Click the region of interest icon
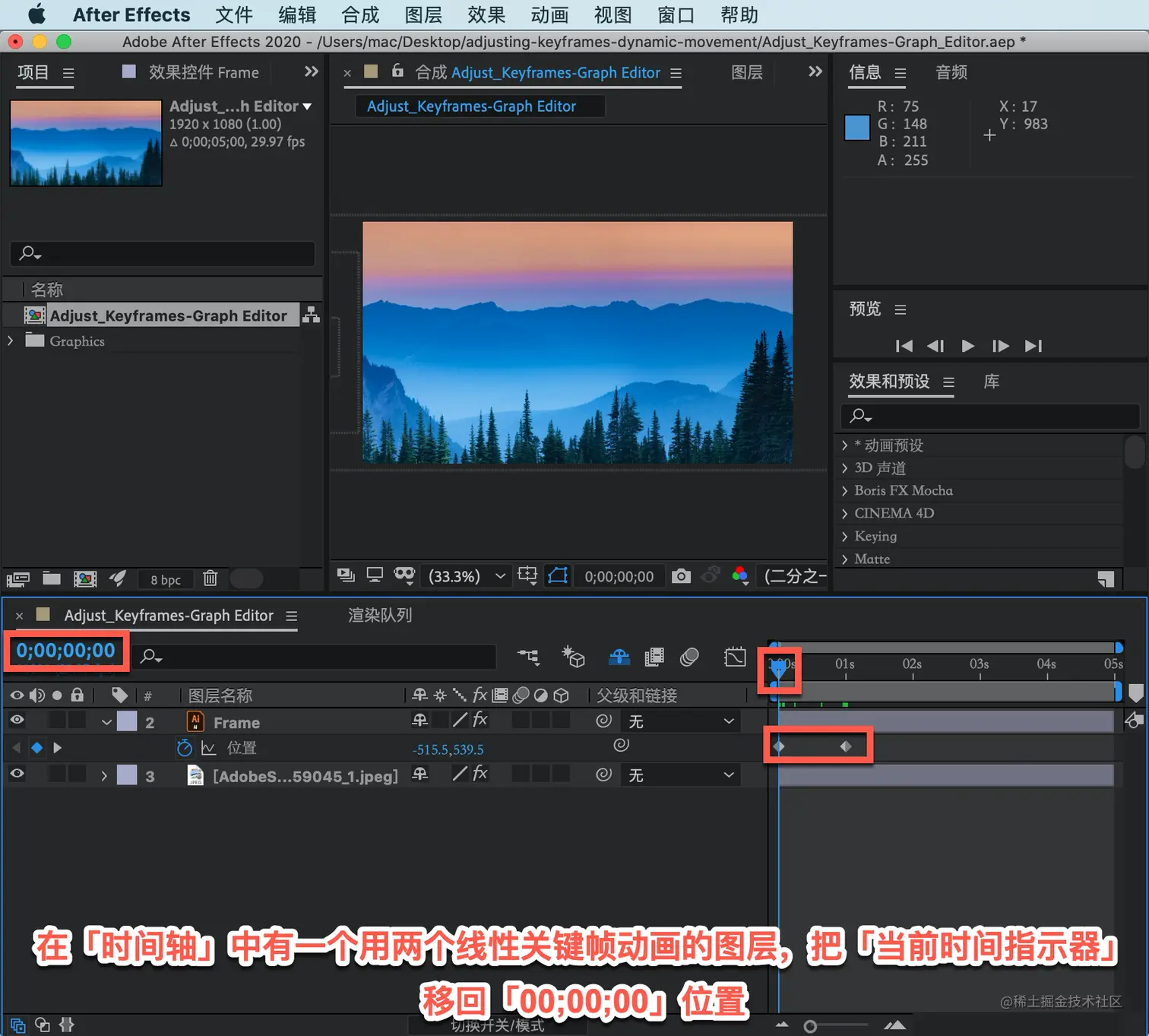The height and width of the screenshot is (1036, 1149). [527, 575]
